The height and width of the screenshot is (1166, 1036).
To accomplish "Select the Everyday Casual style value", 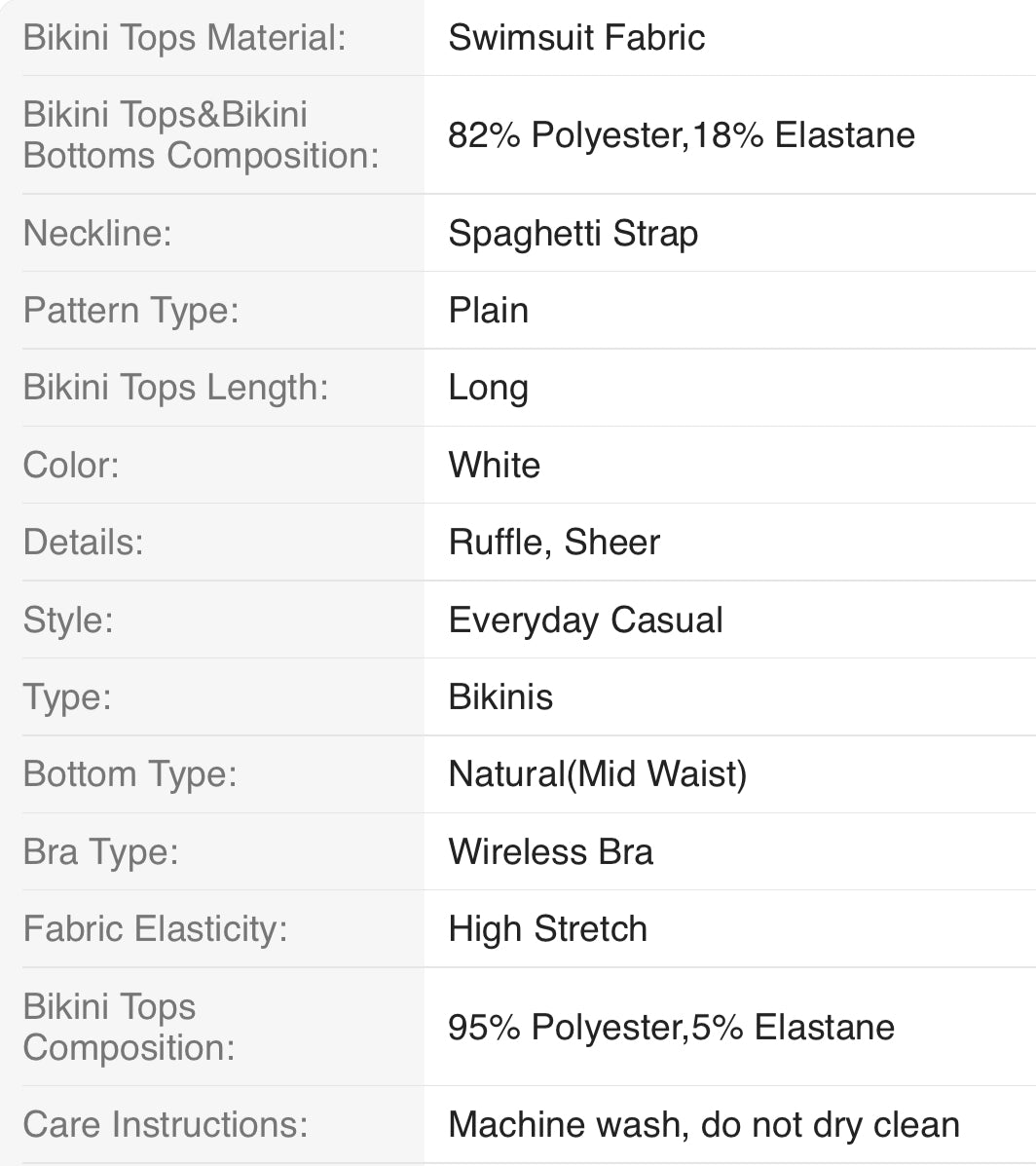I will 585,620.
